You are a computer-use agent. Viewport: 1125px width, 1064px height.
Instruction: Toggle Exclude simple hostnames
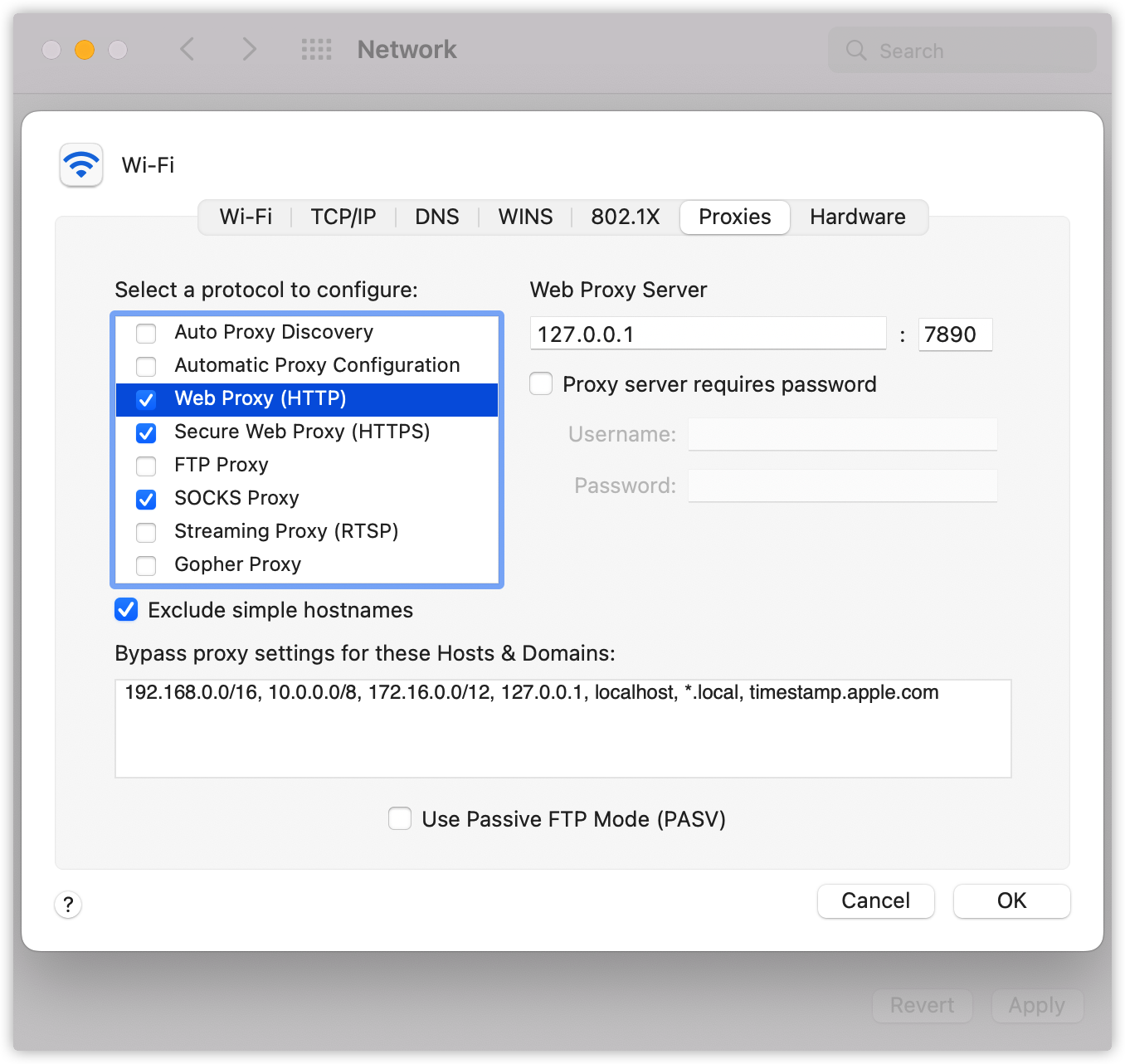click(126, 610)
